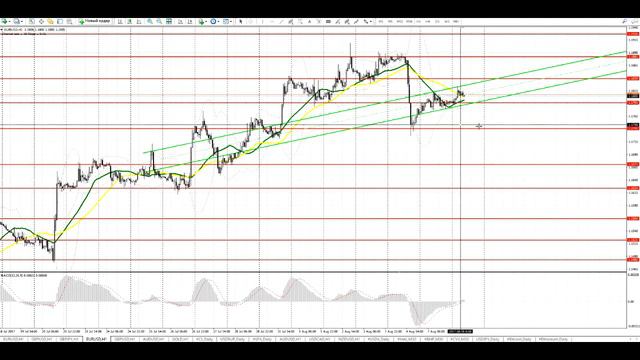Switch to the M5 timeframe
This screenshot has width=640, height=360.
pyautogui.click(x=390, y=21)
